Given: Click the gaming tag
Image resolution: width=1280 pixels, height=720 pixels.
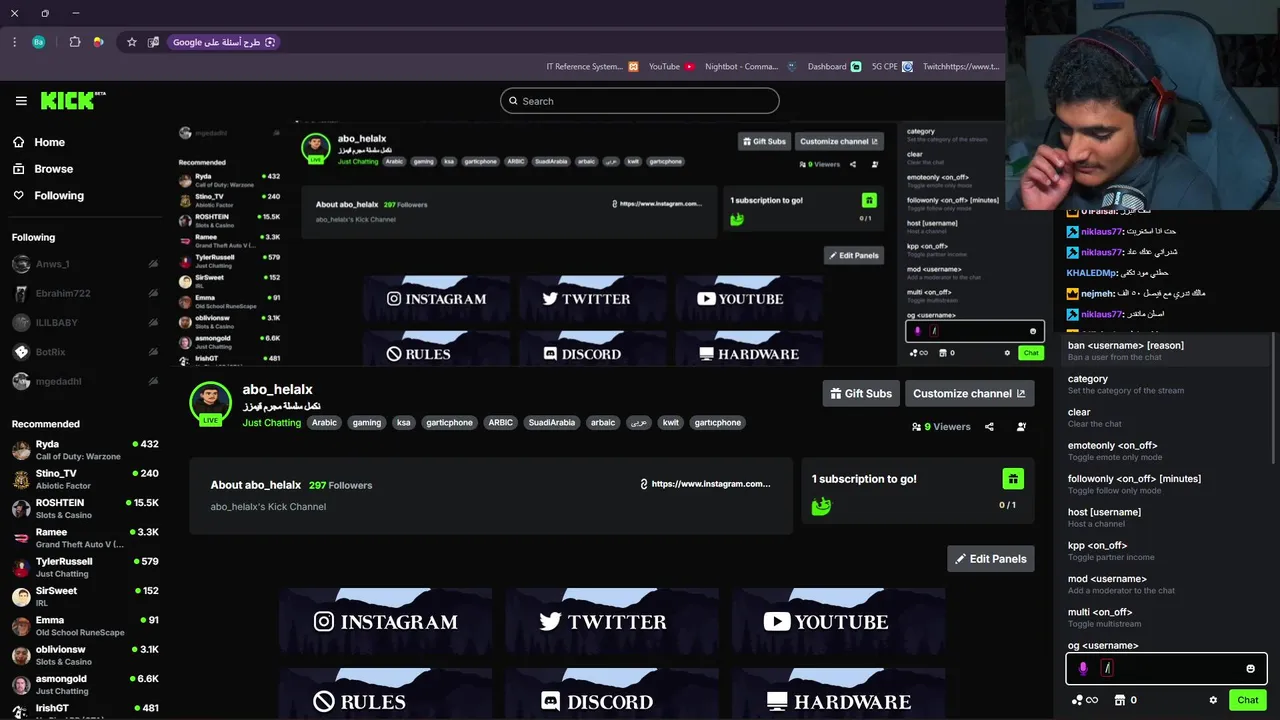Looking at the screenshot, I should coord(367,423).
